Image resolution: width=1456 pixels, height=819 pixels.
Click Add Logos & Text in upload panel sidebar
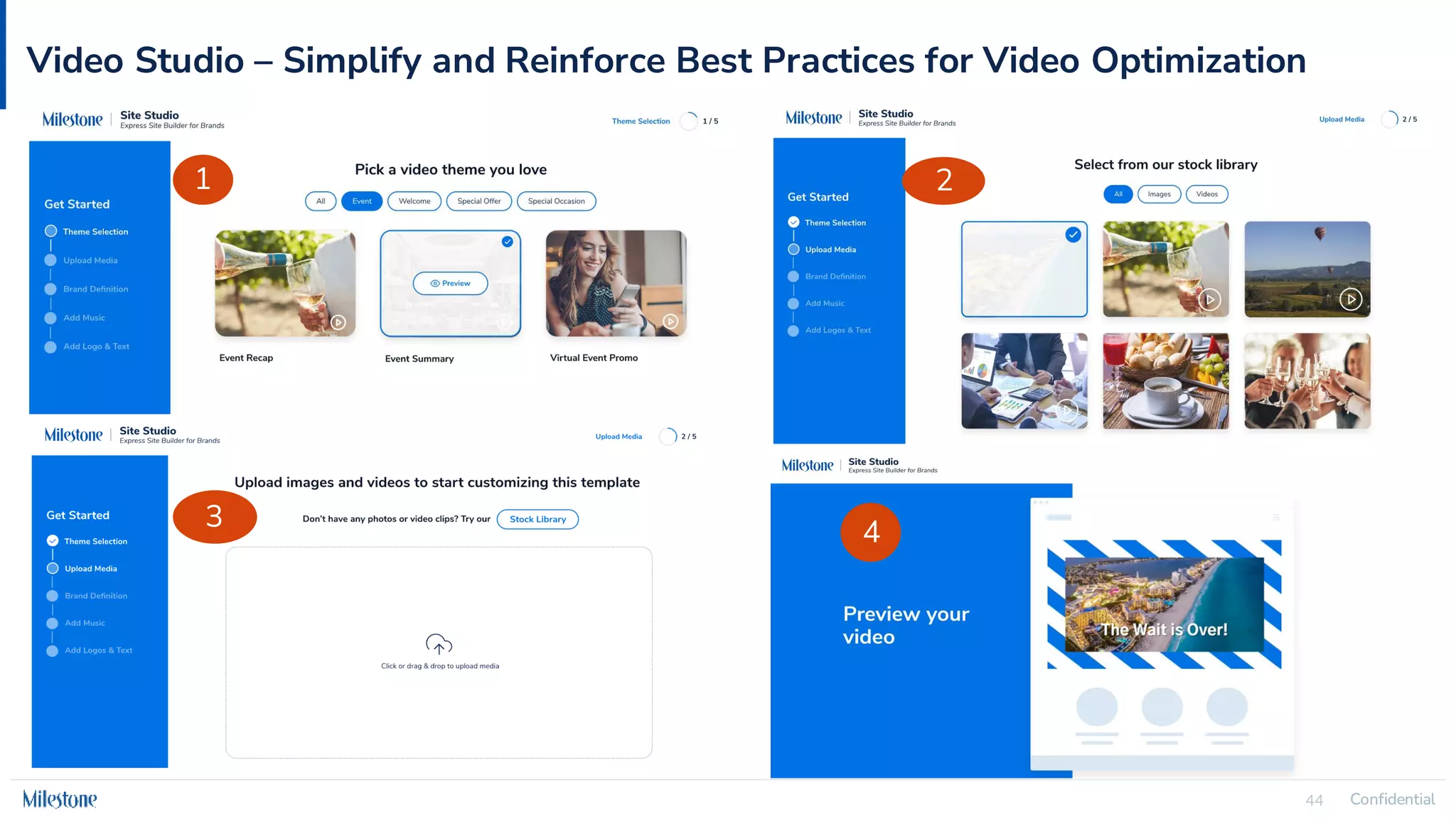point(90,651)
